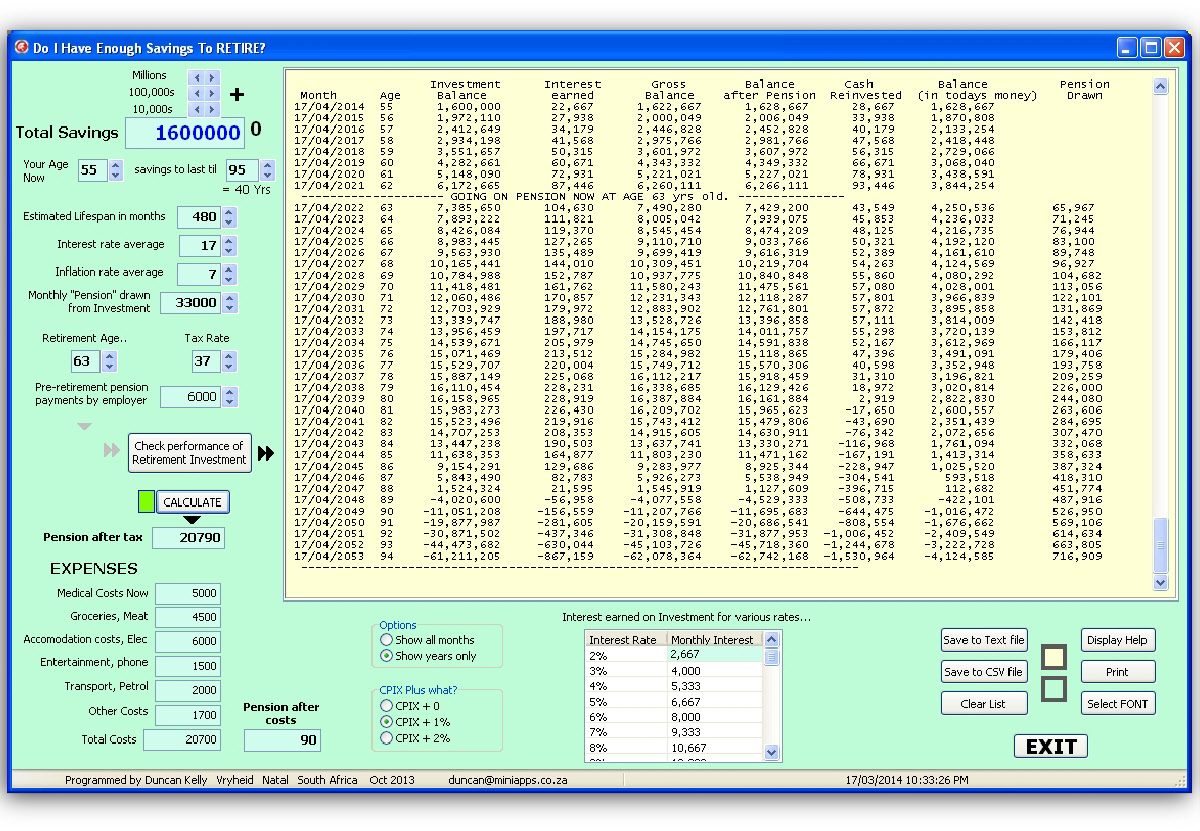Image resolution: width=1200 pixels, height=831 pixels.
Task: Click the Total Savings amount field
Action: [x=189, y=132]
